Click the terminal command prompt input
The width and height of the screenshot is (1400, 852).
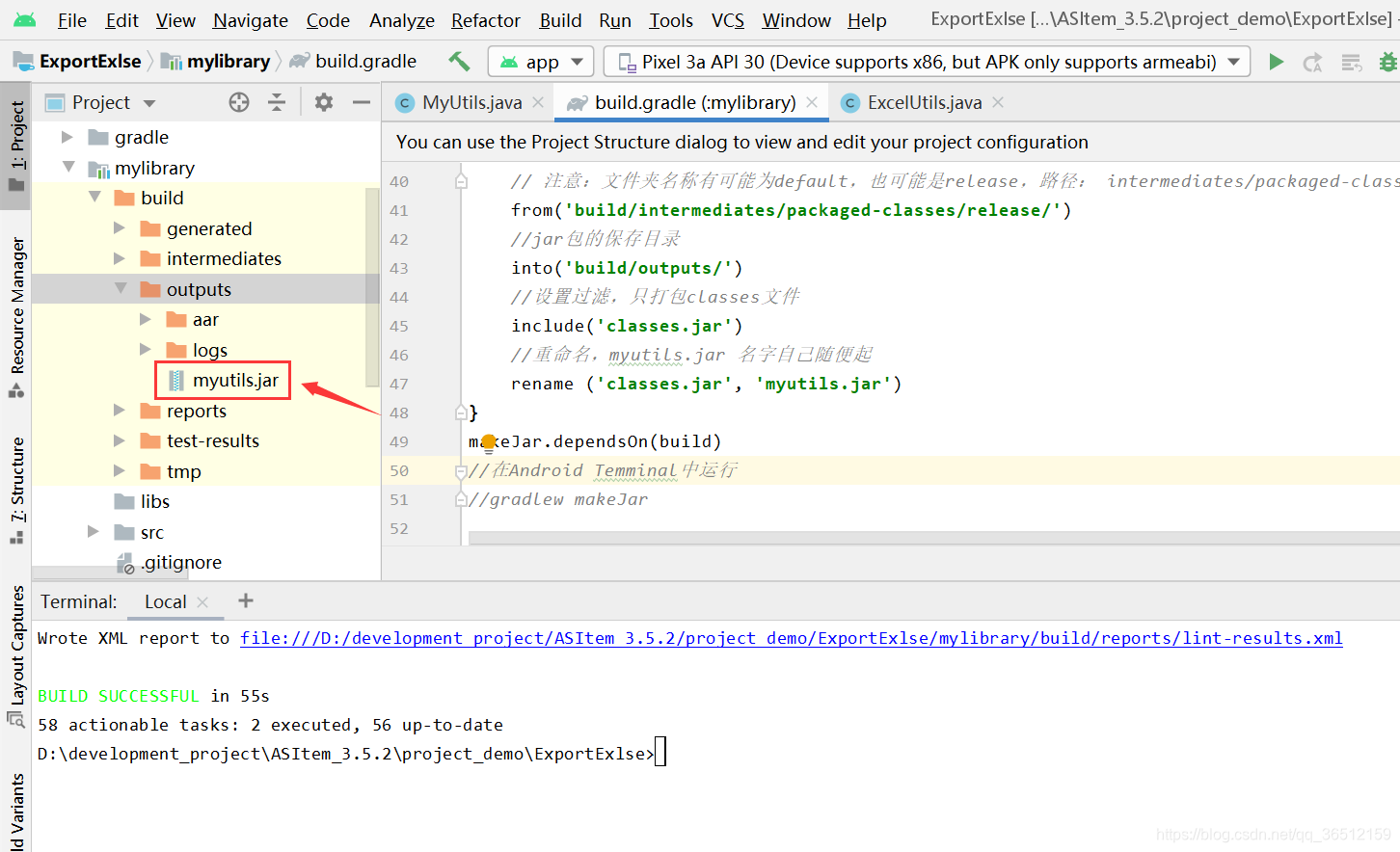[660, 753]
